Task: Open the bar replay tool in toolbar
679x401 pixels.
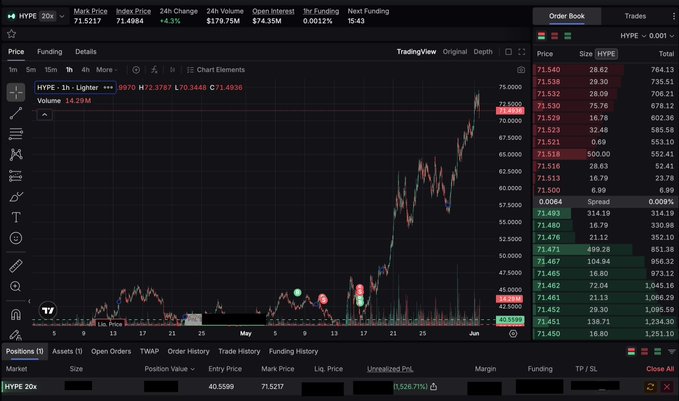Action: [172, 70]
